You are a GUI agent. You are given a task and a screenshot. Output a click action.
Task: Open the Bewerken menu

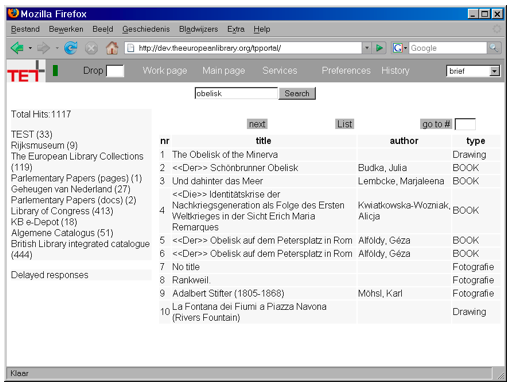66,29
